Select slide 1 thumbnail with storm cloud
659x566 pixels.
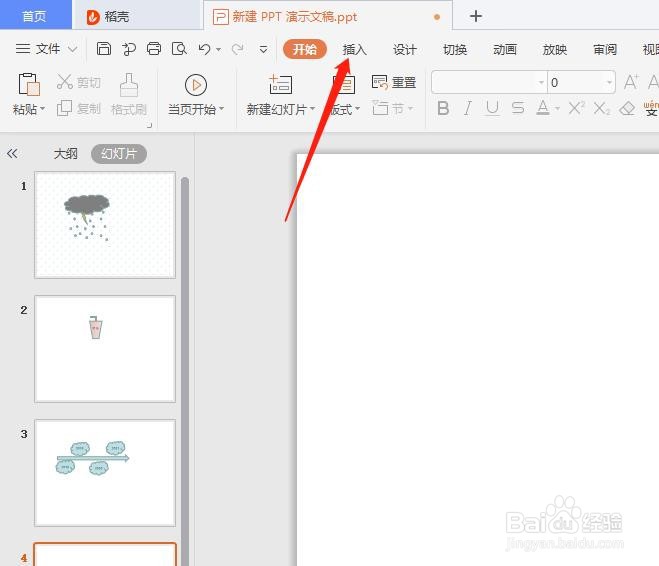pos(105,225)
